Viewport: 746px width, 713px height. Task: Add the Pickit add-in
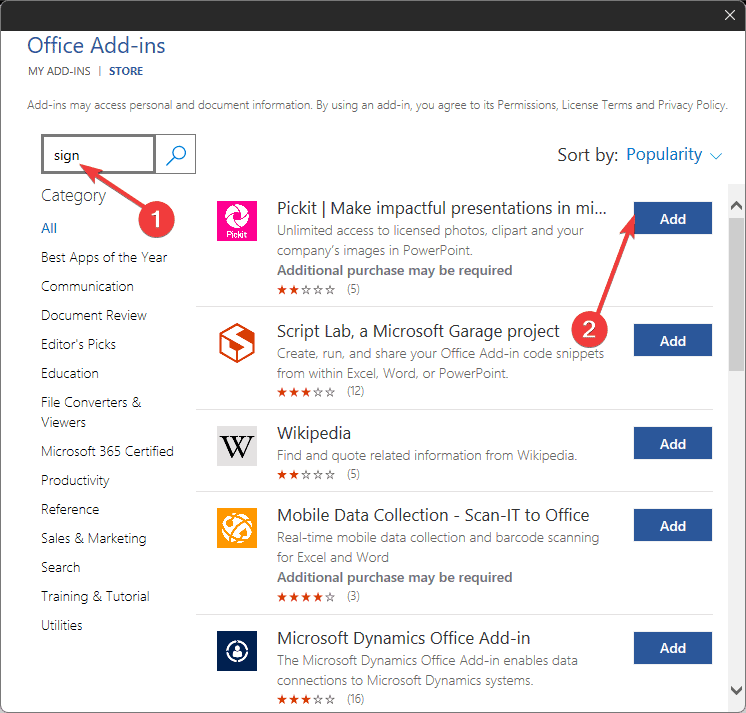tap(673, 218)
